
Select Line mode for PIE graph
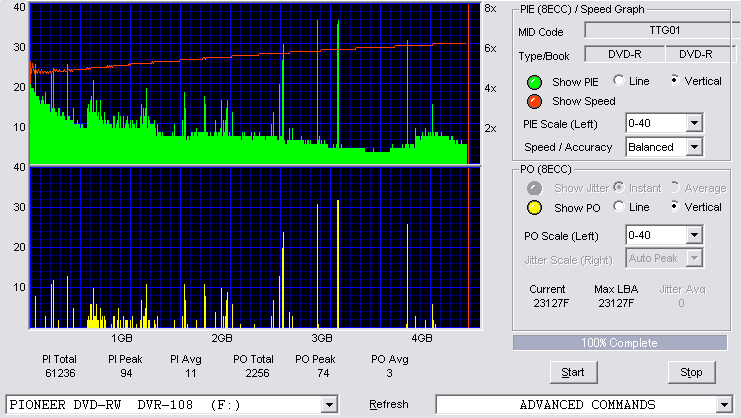click(x=619, y=81)
